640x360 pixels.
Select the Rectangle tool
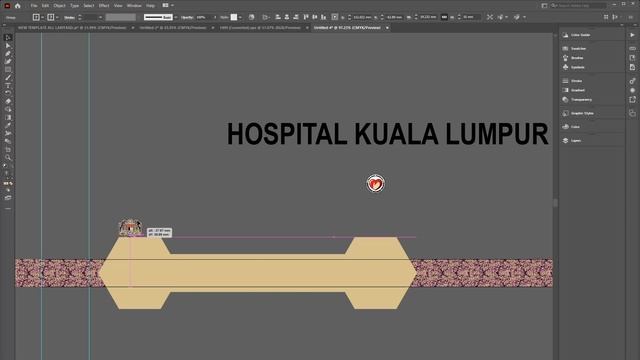click(x=8, y=70)
